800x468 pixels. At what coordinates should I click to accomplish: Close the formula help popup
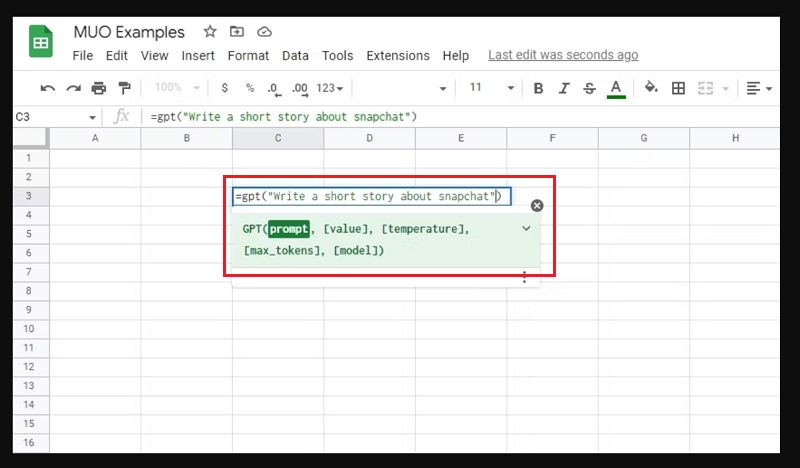[537, 206]
